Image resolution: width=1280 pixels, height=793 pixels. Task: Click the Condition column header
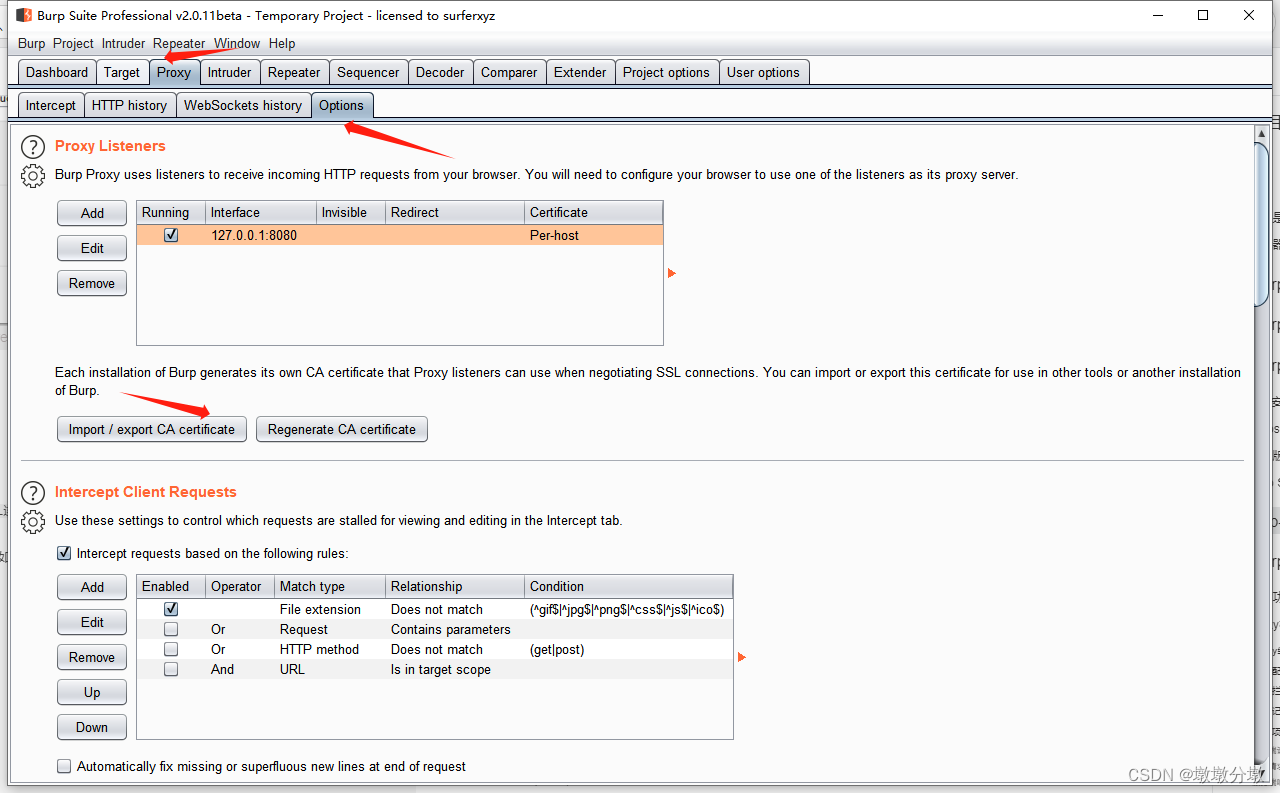pyautogui.click(x=629, y=586)
